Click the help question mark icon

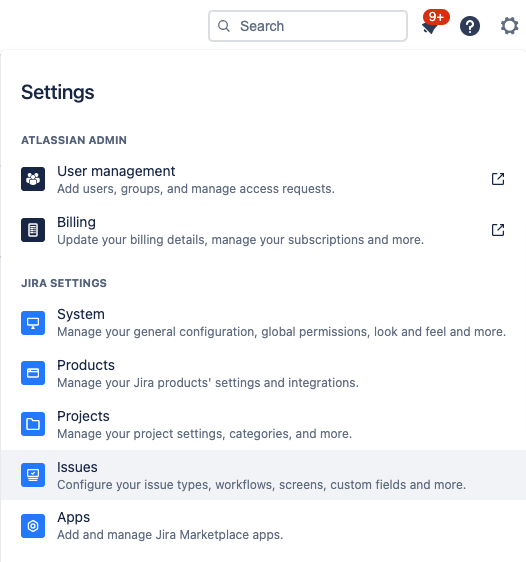[470, 26]
